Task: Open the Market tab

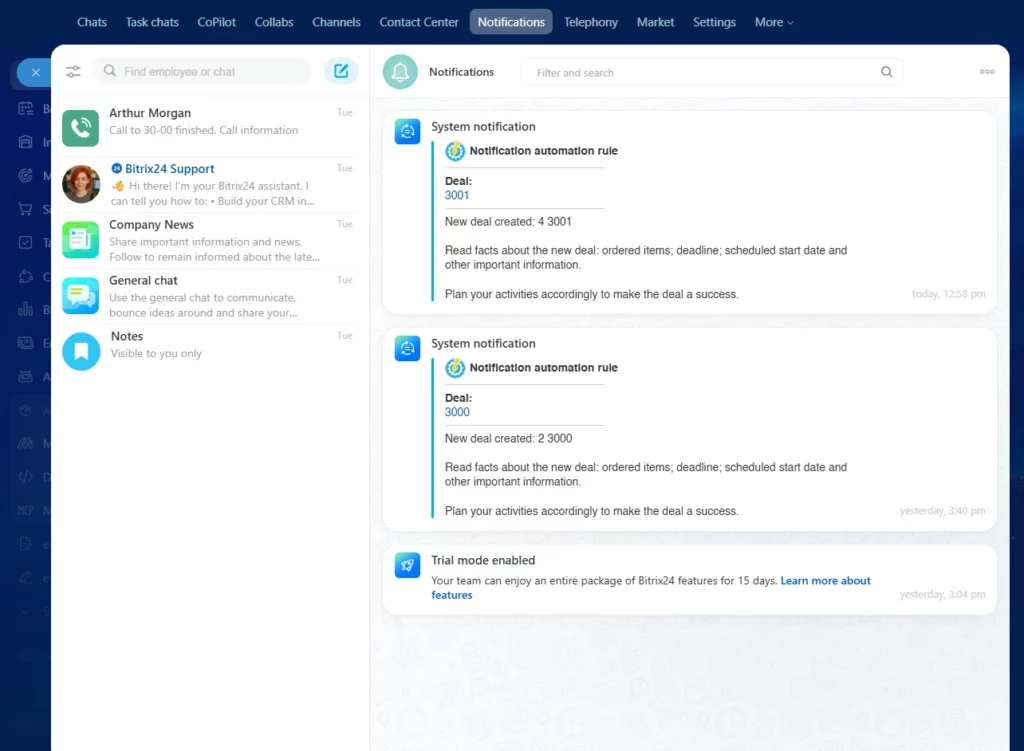Action: pyautogui.click(x=655, y=22)
